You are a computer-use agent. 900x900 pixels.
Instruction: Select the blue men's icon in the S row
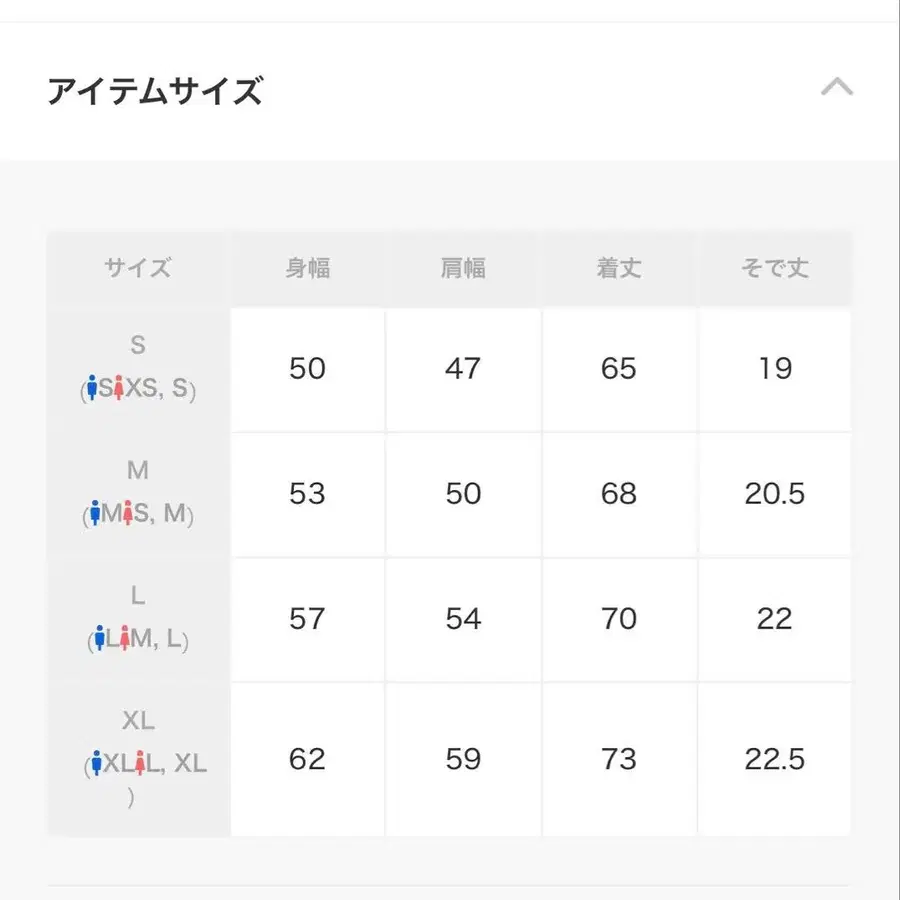point(94,385)
